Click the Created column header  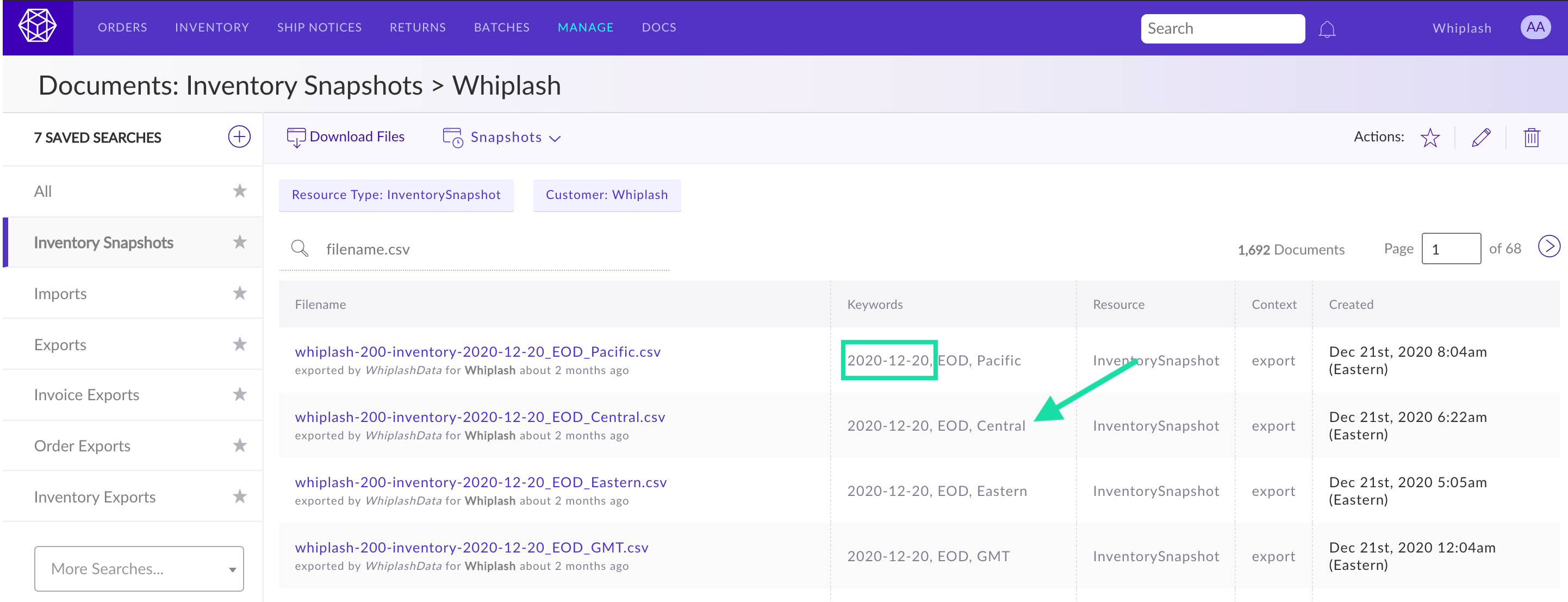pos(1351,305)
